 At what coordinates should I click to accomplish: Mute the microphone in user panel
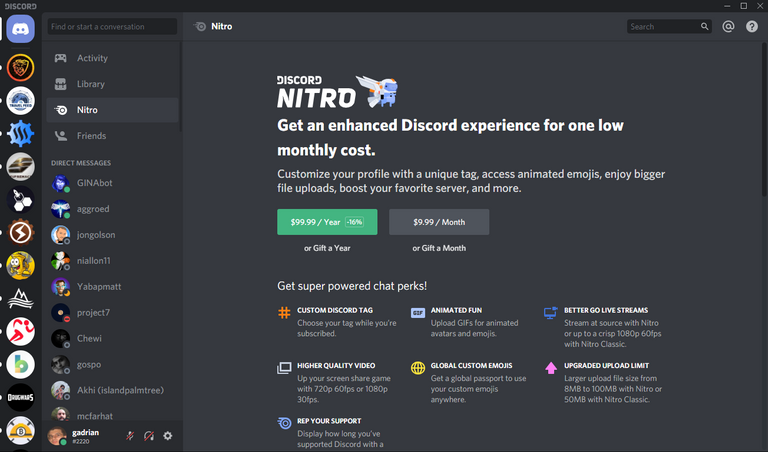click(x=130, y=435)
